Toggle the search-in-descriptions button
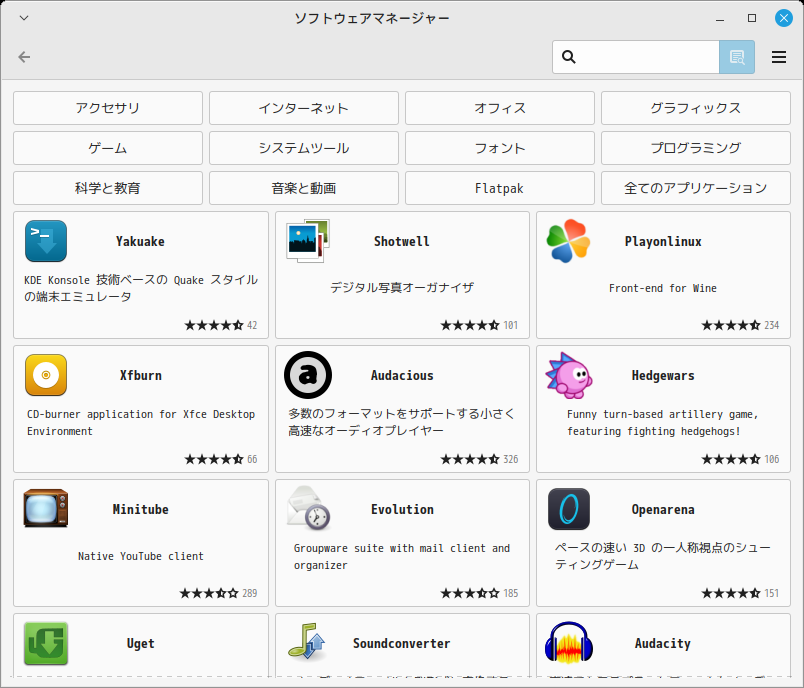This screenshot has width=804, height=688. coord(737,57)
